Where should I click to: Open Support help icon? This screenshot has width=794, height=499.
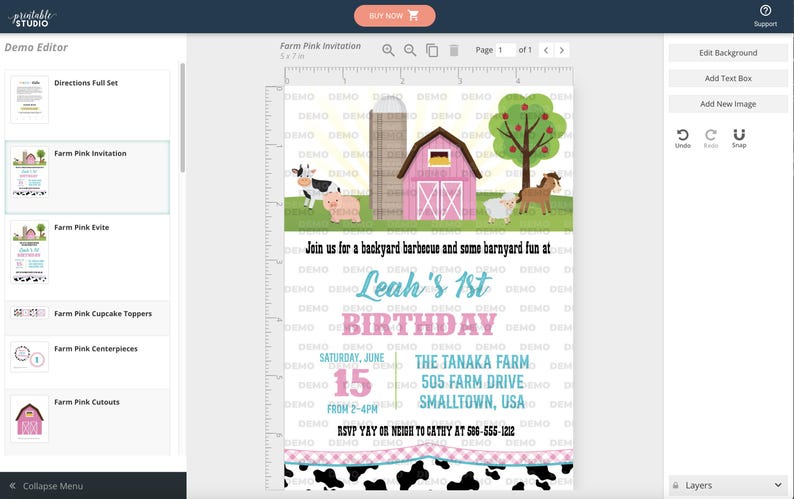765,15
